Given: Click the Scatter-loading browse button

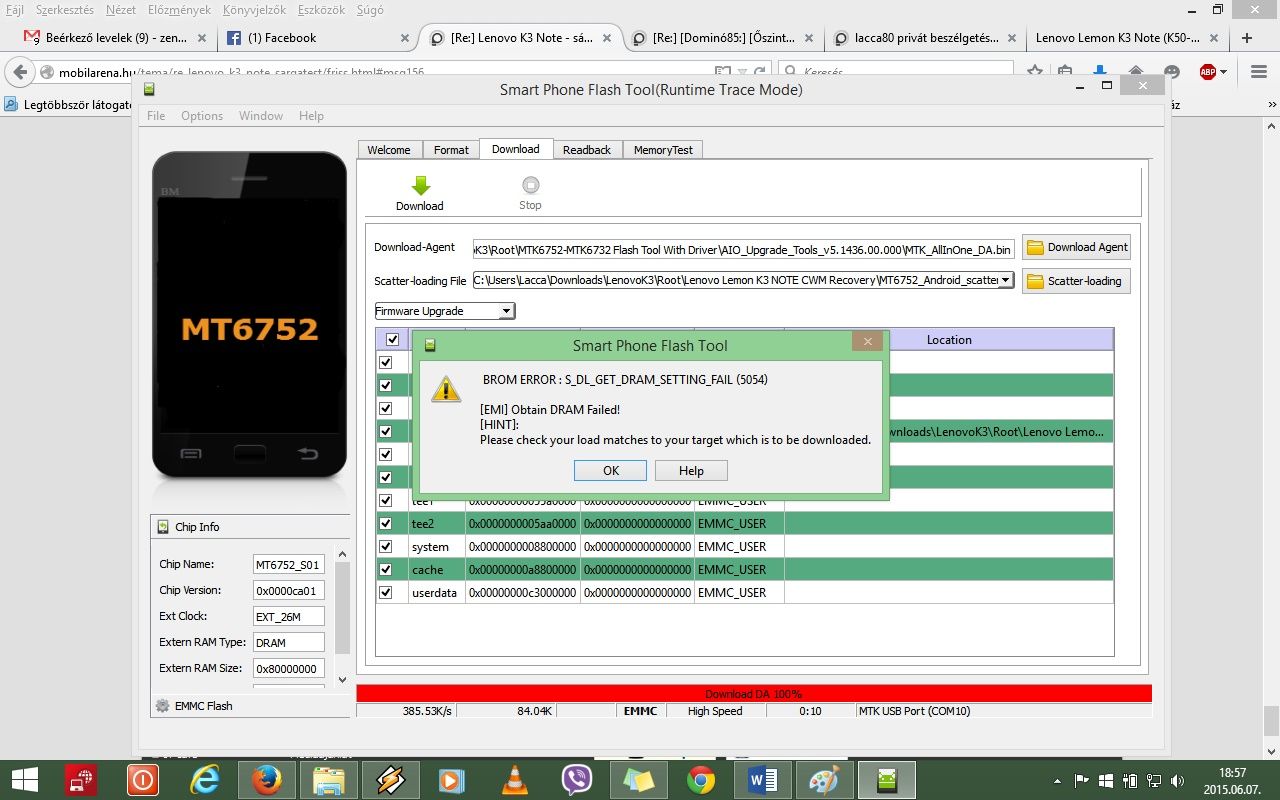Looking at the screenshot, I should coord(1076,281).
